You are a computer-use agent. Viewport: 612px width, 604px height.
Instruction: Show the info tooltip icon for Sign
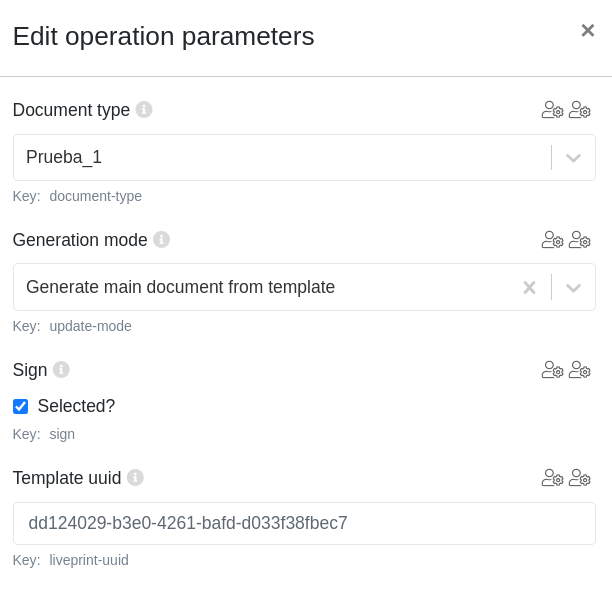click(x=61, y=369)
